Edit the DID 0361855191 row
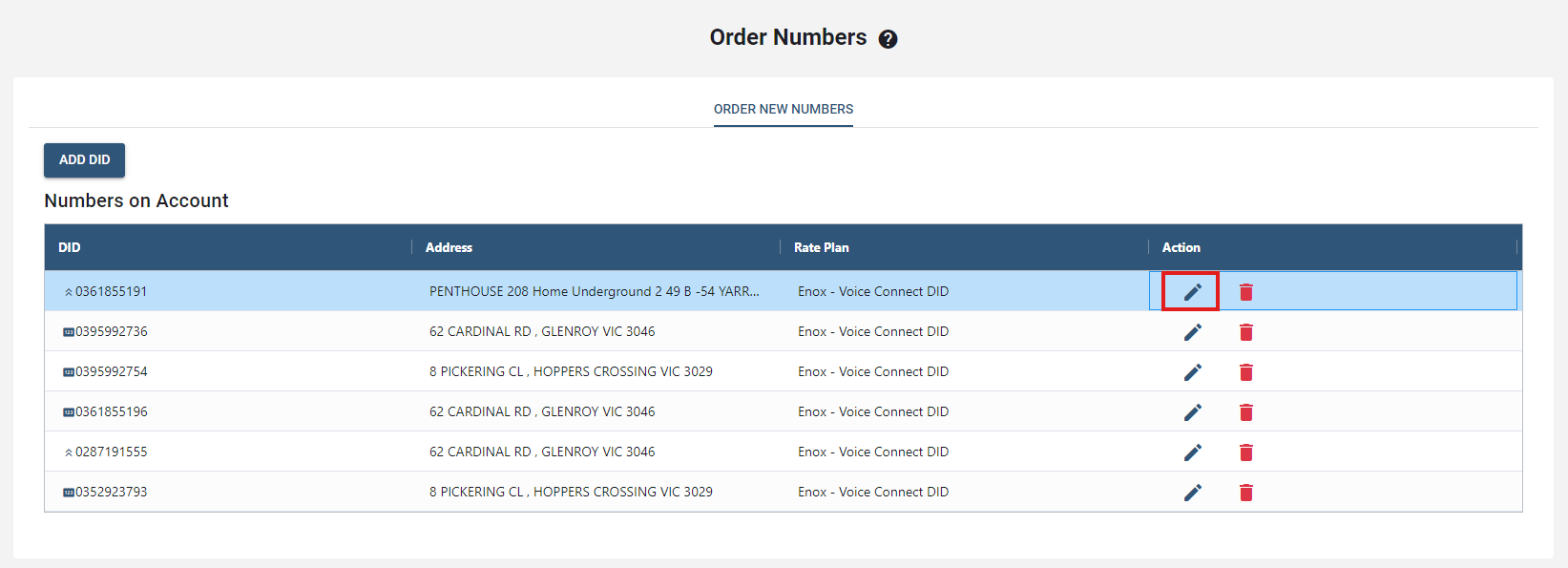This screenshot has height=568, width=1568. (x=1192, y=292)
